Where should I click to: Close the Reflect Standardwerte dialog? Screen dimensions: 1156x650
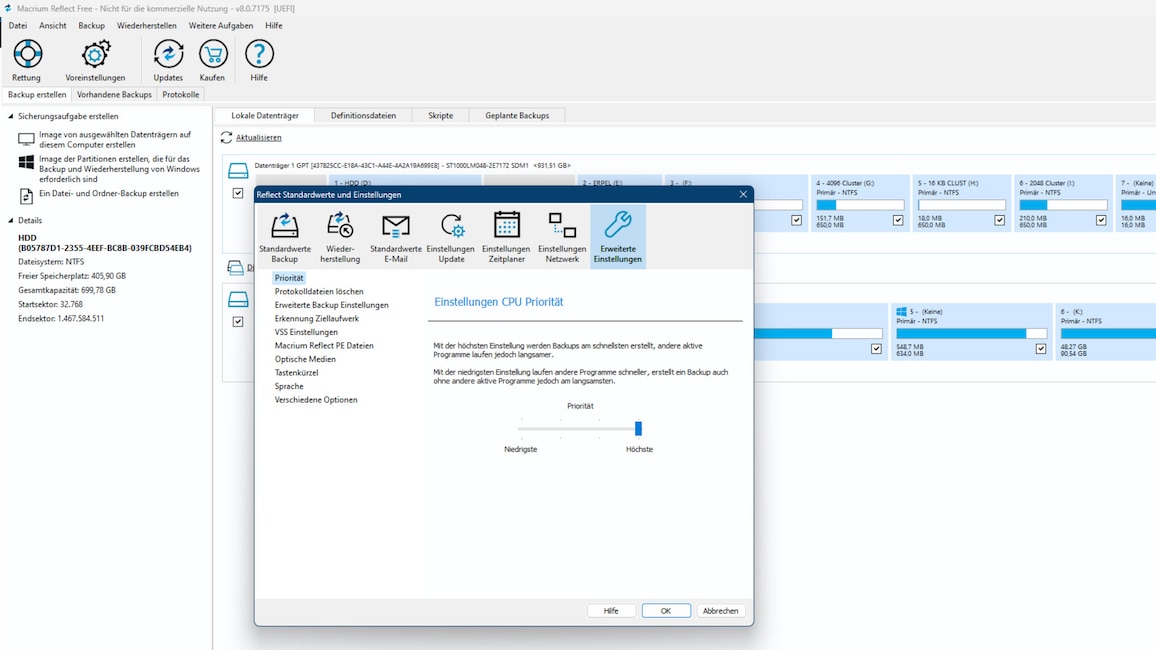tap(743, 195)
